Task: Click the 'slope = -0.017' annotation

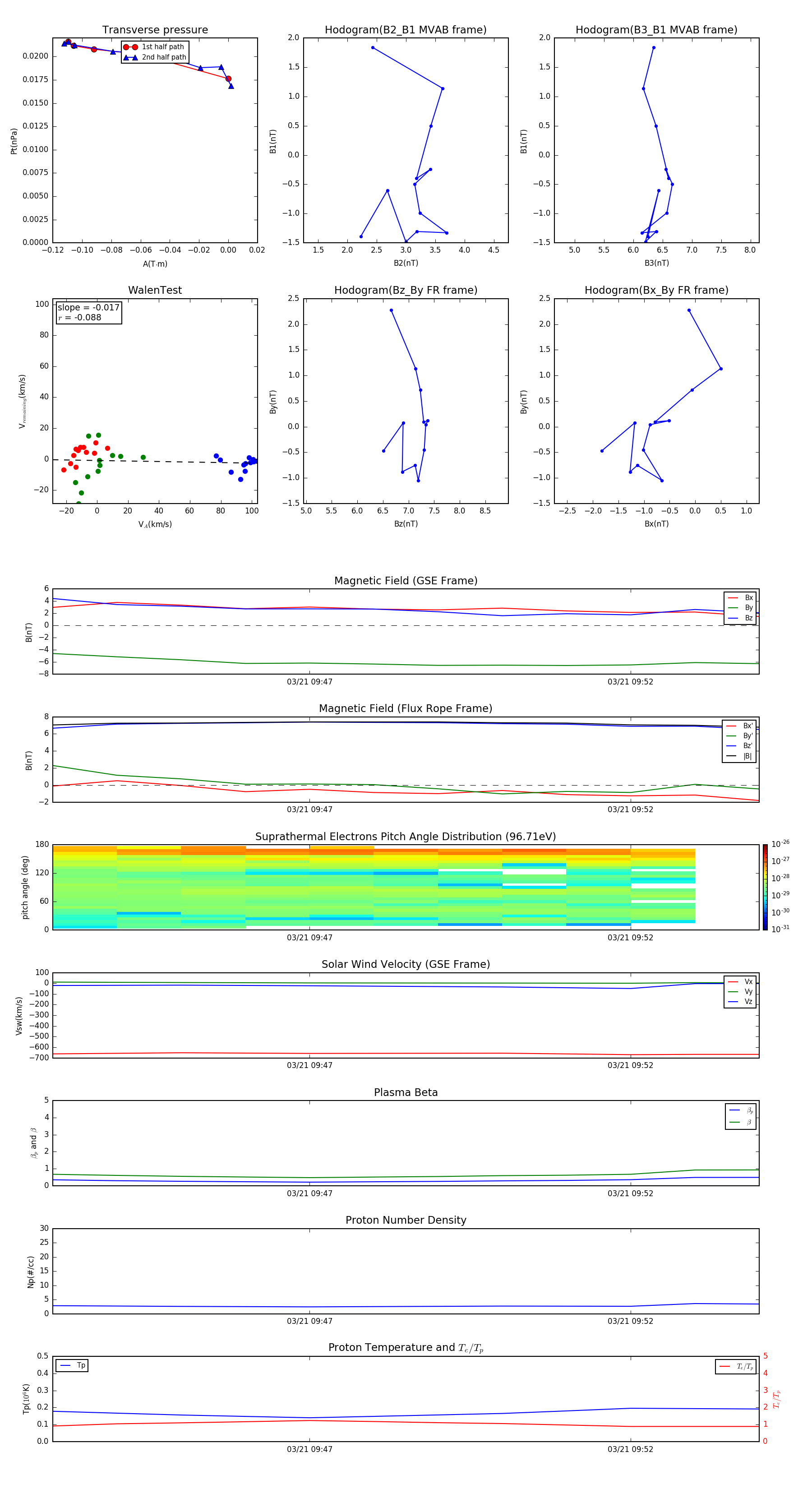Action: tap(88, 308)
